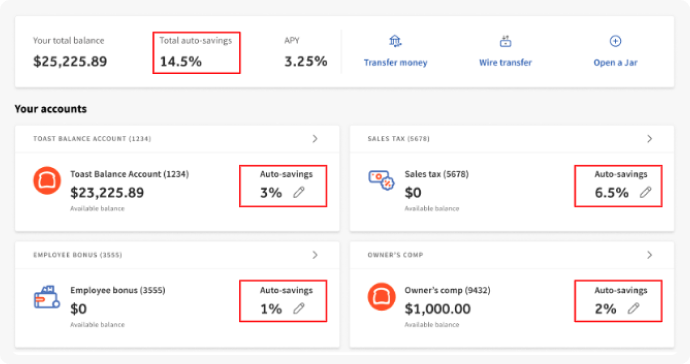Viewport: 690px width, 364px height.
Task: Edit Sales tax auto-savings pencil icon
Action: point(645,192)
